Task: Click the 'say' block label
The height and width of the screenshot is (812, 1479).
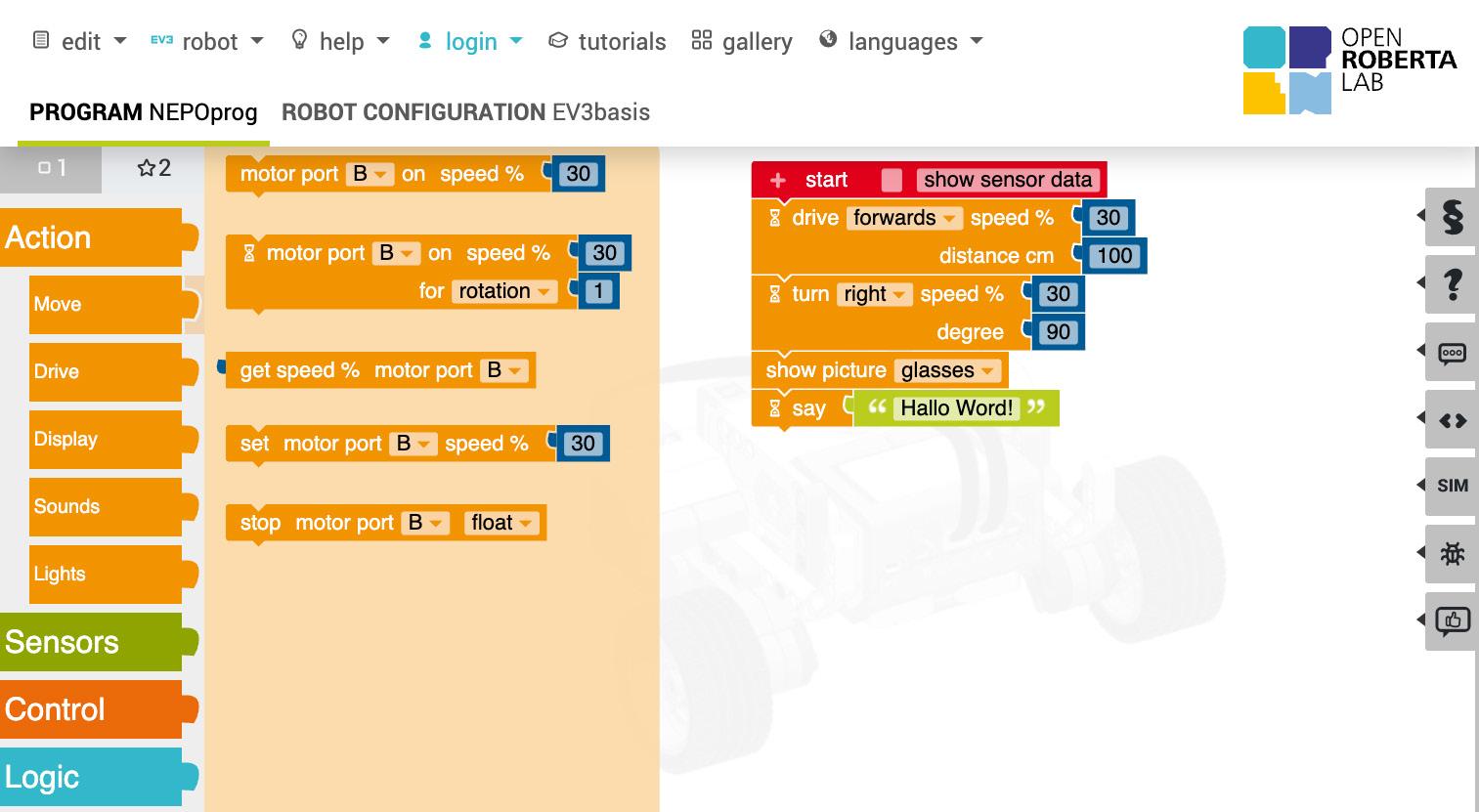Action: (808, 408)
